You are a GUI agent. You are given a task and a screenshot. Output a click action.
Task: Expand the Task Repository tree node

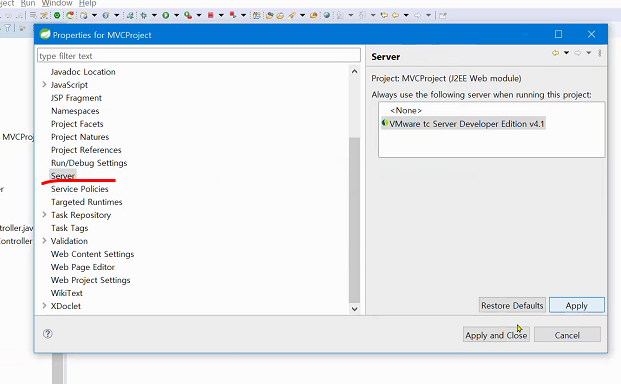(x=44, y=215)
